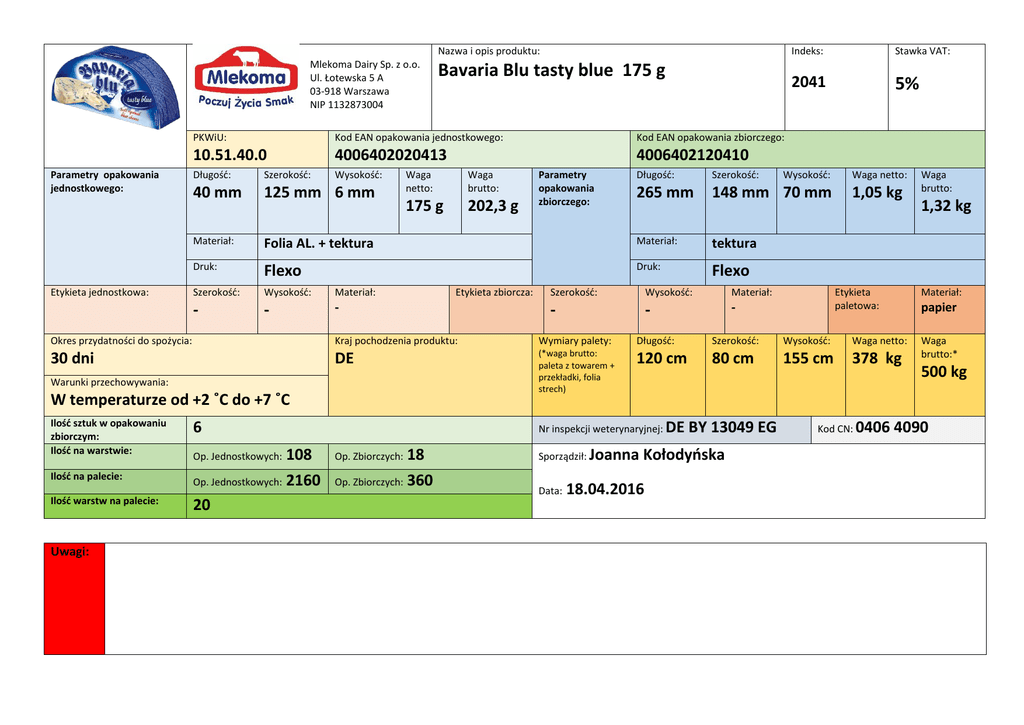
Task: Select the Stawka VAT value 5%
Action: (906, 84)
